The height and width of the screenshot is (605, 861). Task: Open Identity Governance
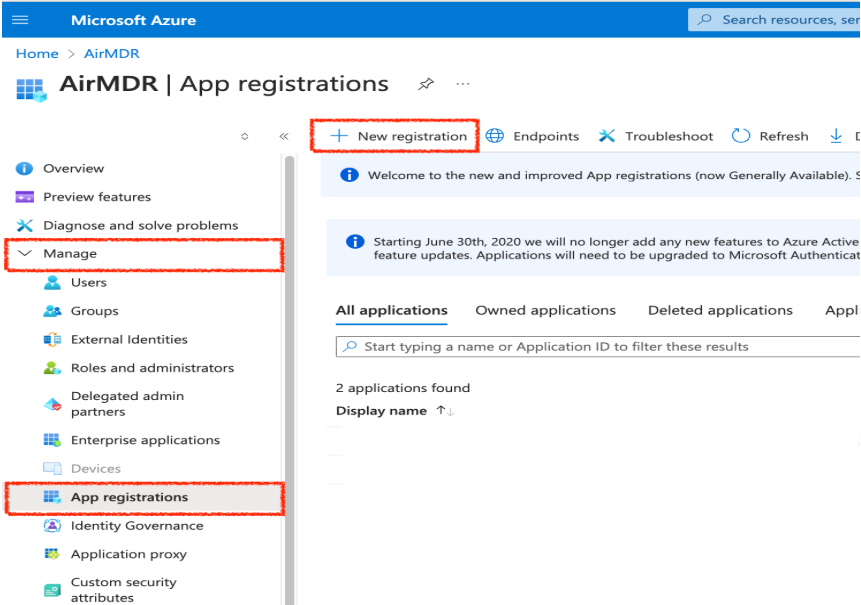pyautogui.click(x=137, y=526)
